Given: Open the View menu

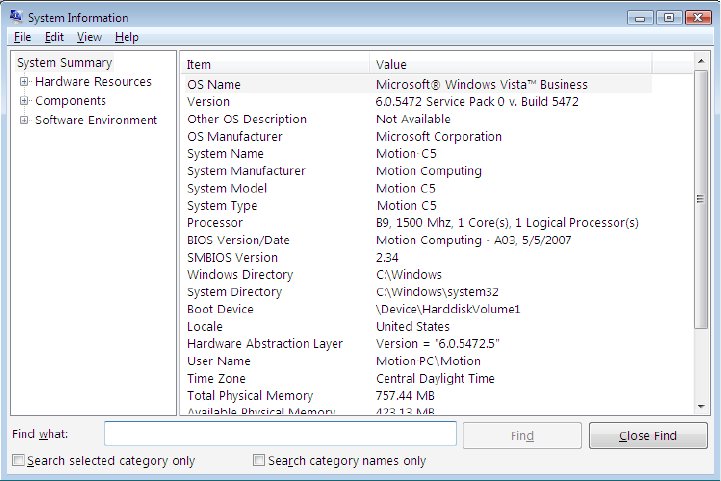Looking at the screenshot, I should [x=89, y=37].
